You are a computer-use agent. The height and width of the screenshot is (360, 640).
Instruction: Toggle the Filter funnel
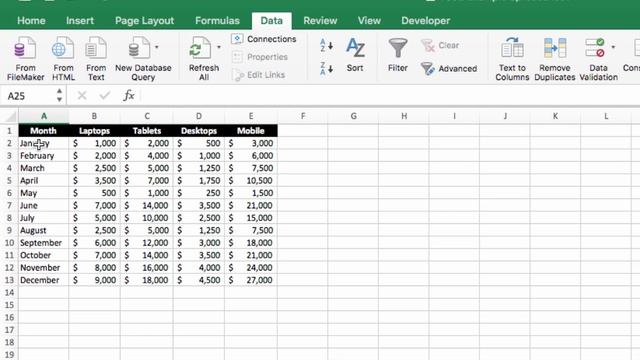click(398, 55)
